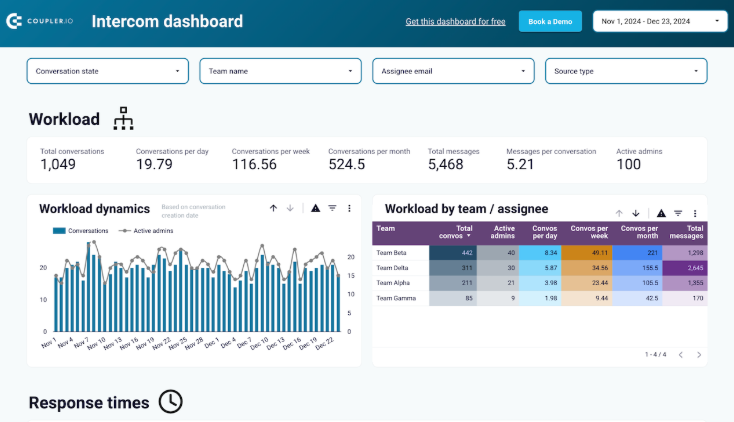
Task: Open the Team name filter dropdown
Action: 280,71
